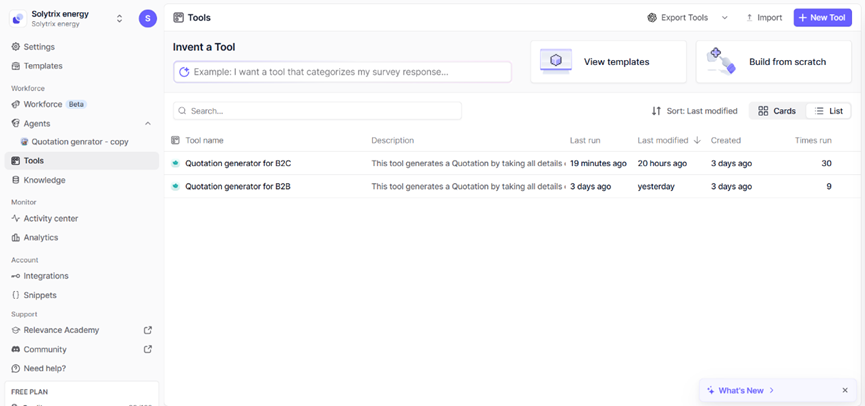Click the 'yesterday' last modified cell
Viewport: 865px width, 406px height.
656,186
